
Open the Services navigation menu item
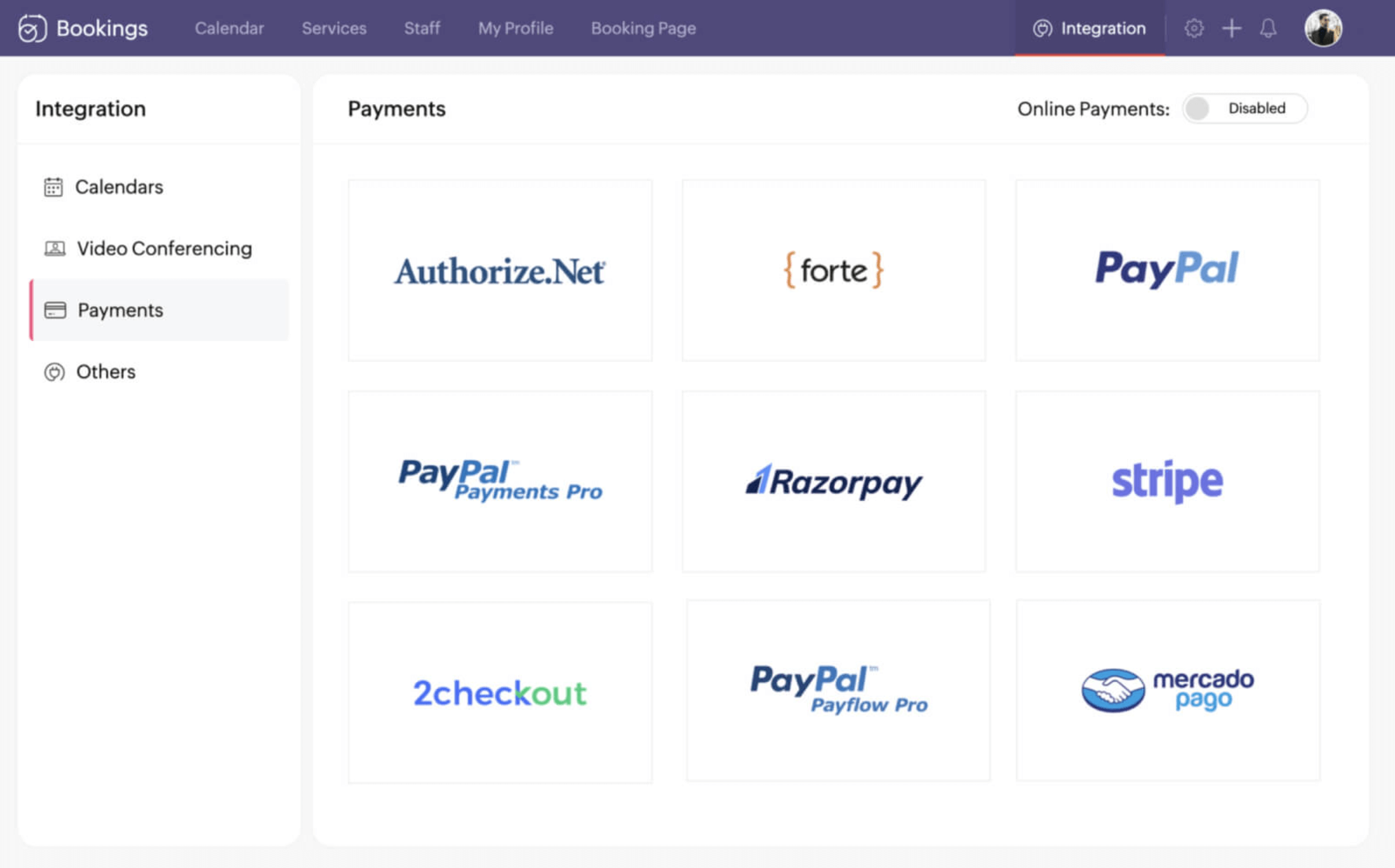334,27
